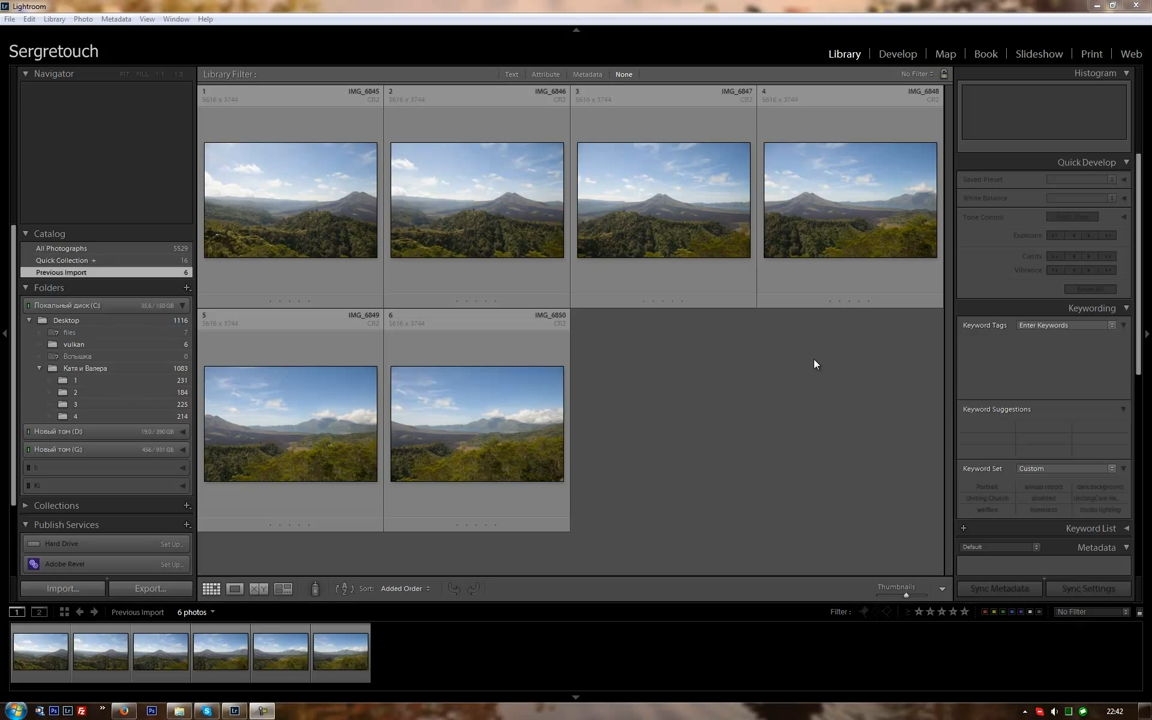Switch to the Slideshow module

pos(1039,54)
